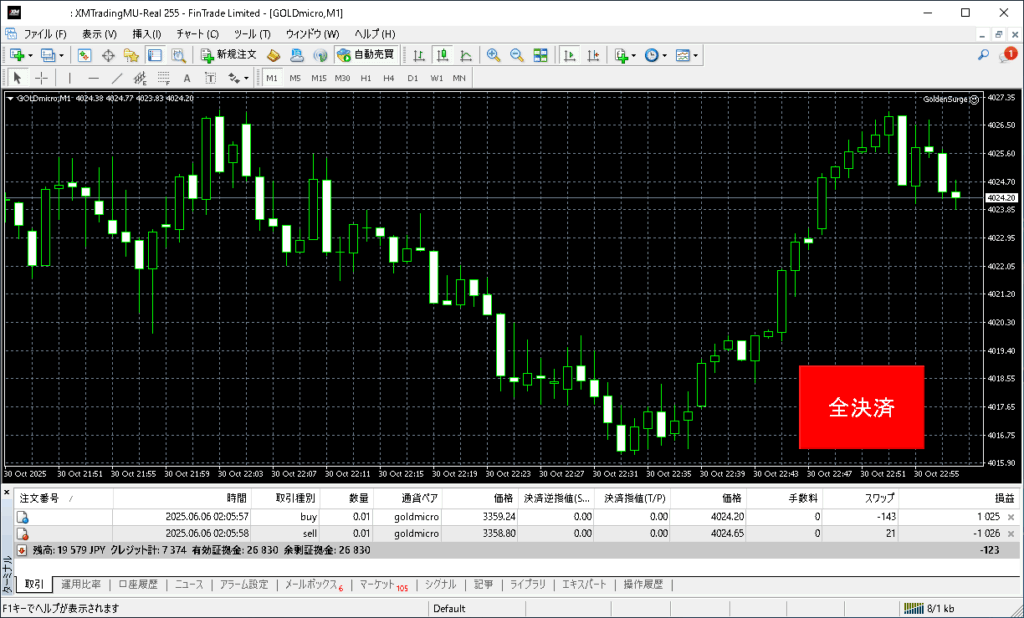Zoom out of the chart

coord(517,55)
